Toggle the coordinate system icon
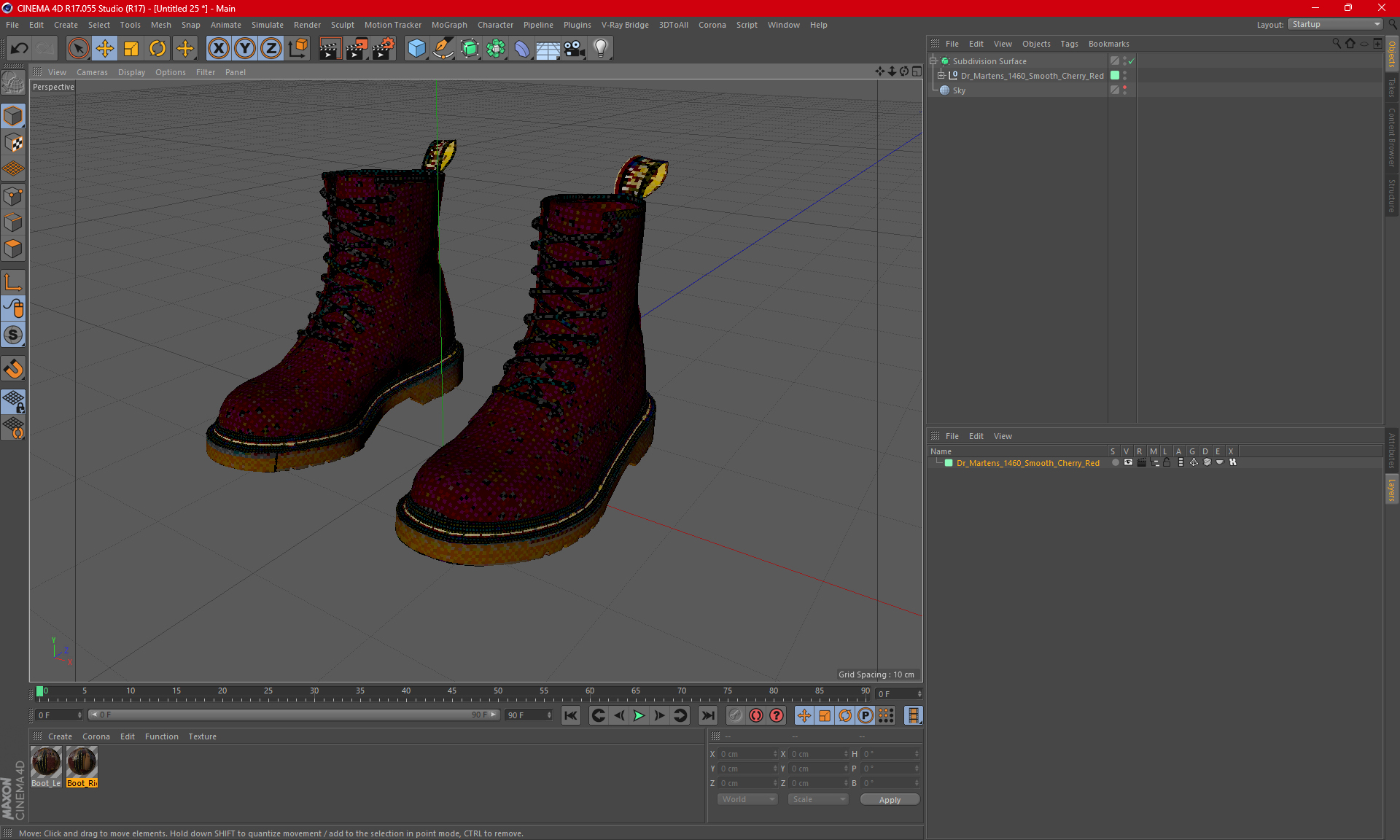1400x840 pixels. point(297,49)
